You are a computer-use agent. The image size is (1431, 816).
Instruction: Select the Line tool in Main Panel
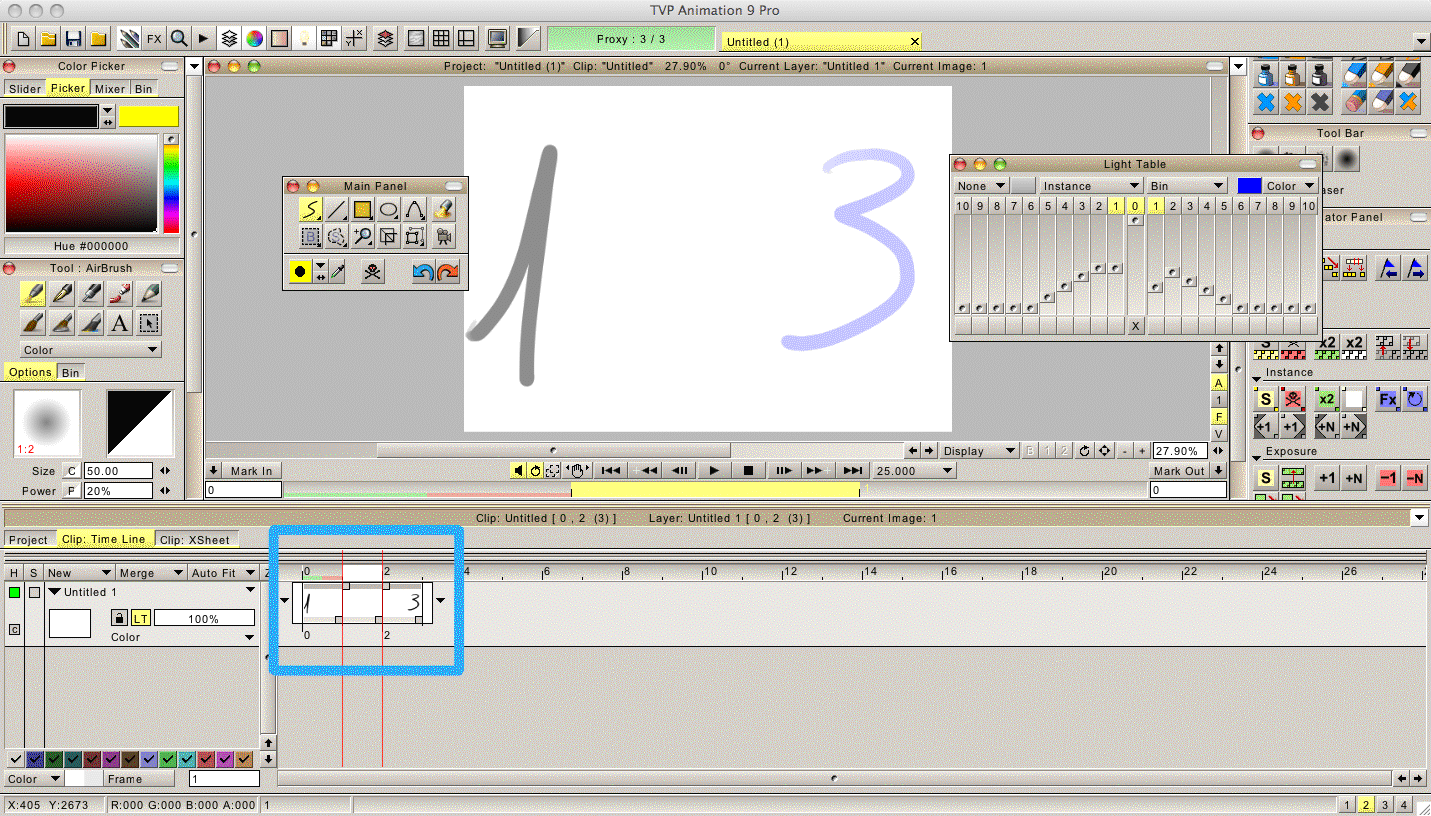tap(337, 209)
